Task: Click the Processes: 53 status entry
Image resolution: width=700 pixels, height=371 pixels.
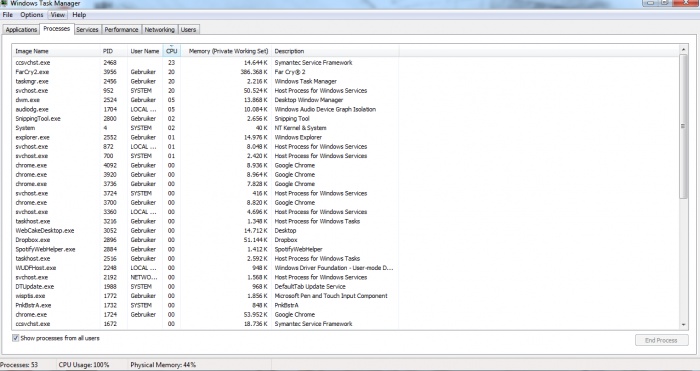Action: coord(19,365)
